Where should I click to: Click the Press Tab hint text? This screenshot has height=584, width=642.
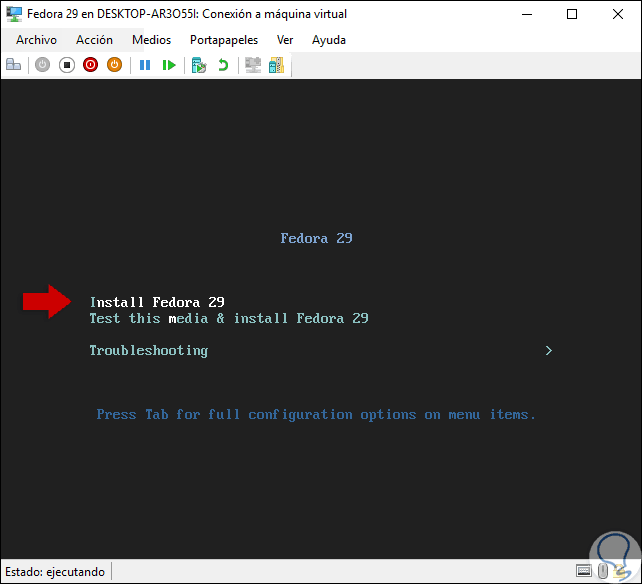click(316, 415)
